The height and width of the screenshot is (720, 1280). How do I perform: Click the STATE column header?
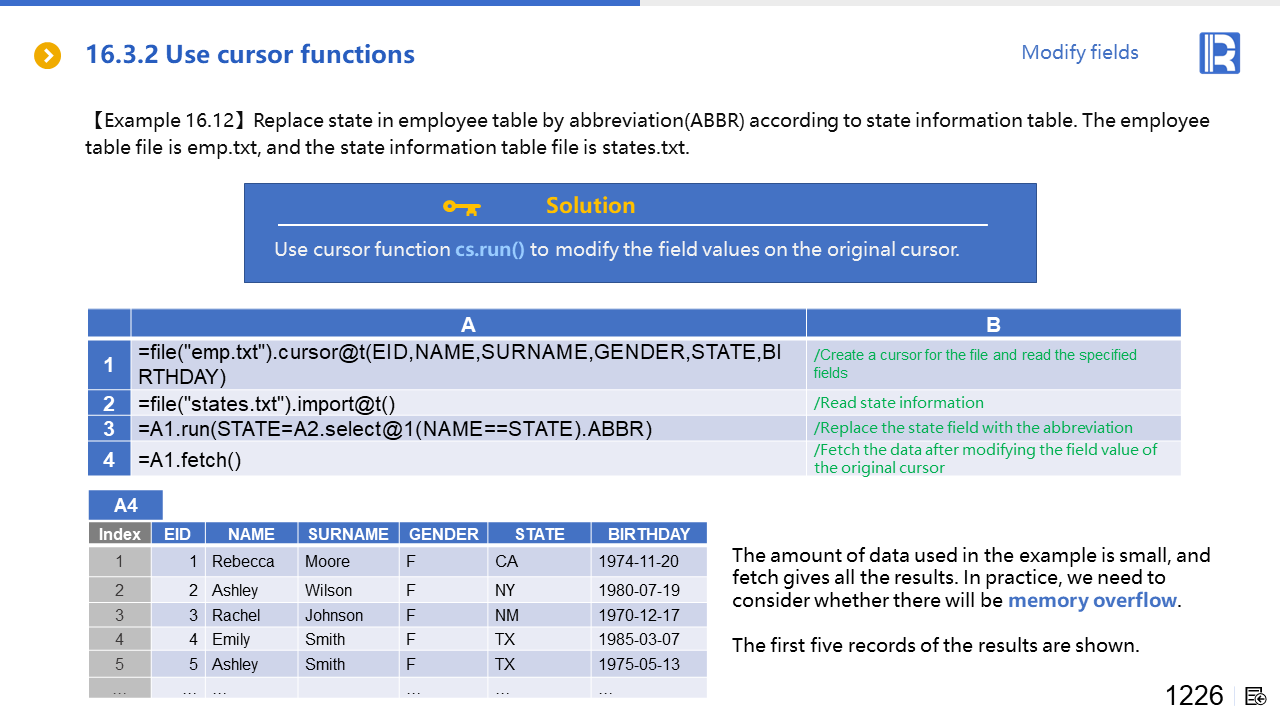pos(539,534)
